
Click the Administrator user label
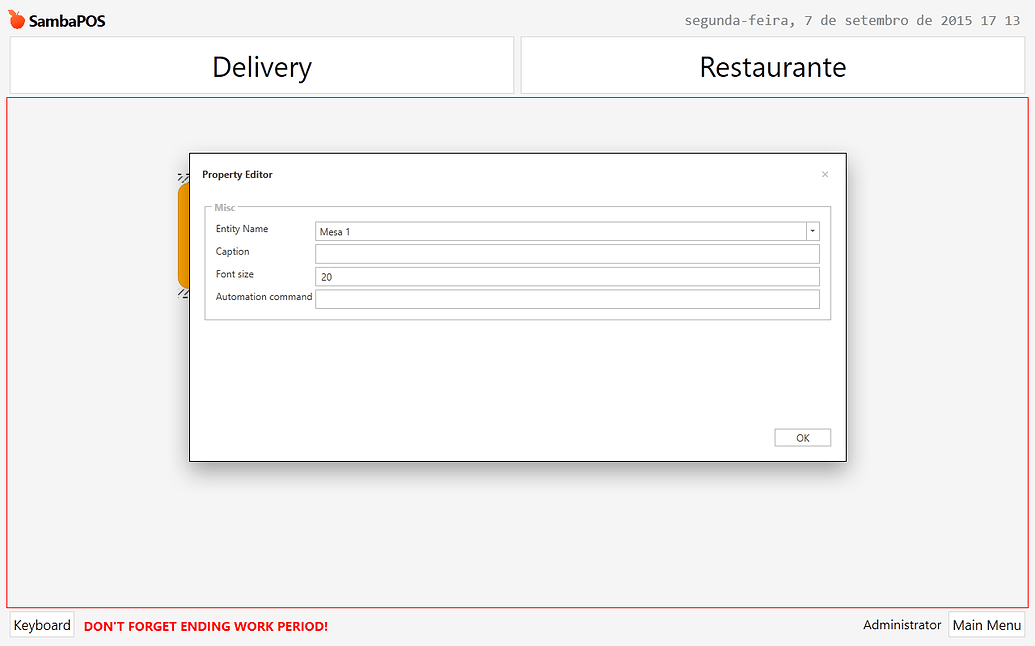tap(901, 624)
